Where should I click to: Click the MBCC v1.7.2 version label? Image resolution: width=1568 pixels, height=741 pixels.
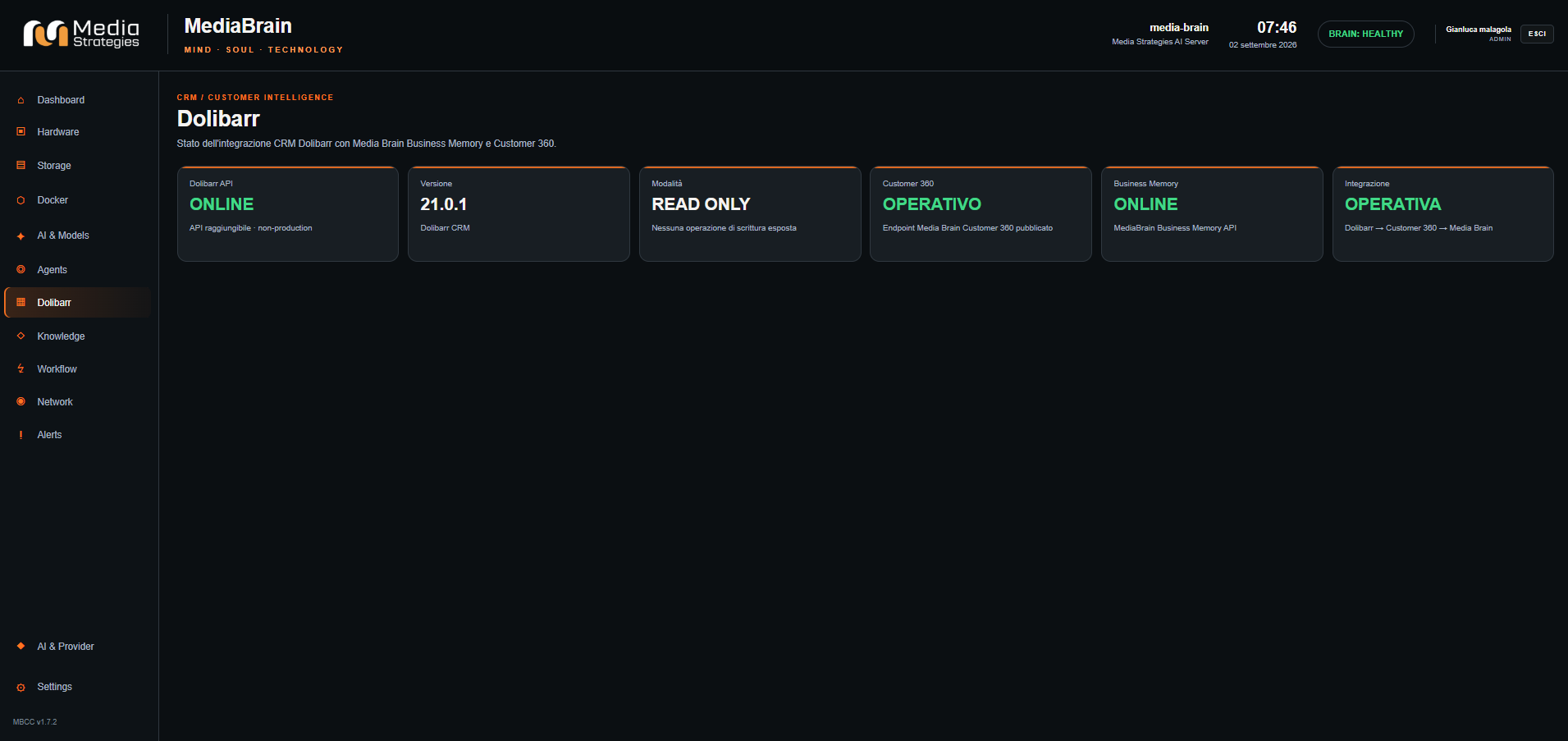35,722
